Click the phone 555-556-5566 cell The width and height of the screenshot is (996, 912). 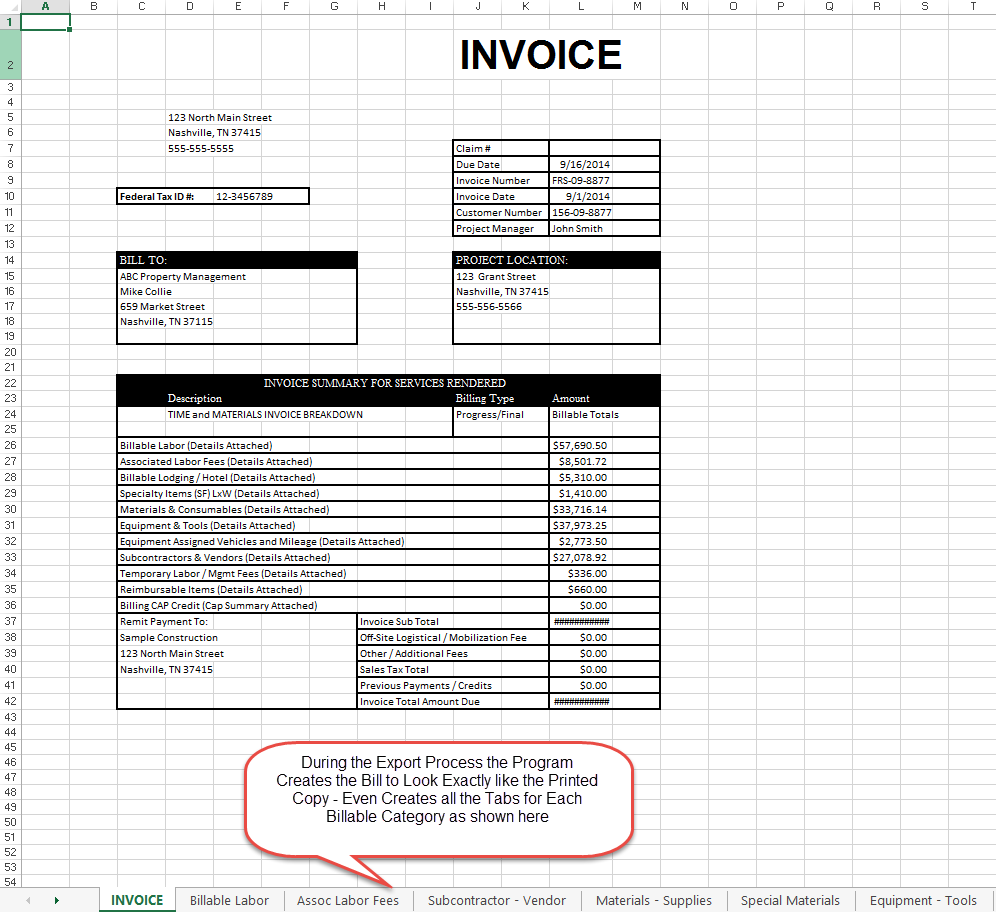point(488,306)
